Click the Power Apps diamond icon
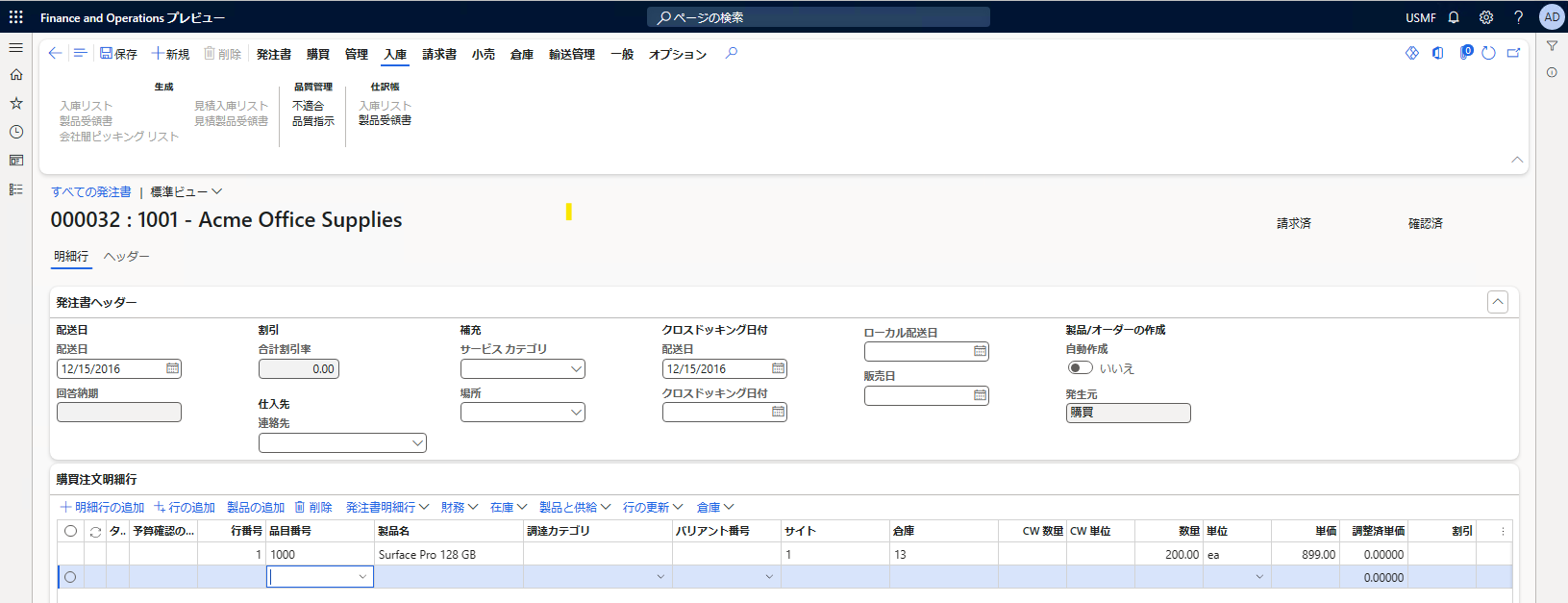Image resolution: width=1568 pixels, height=603 pixels. click(x=1412, y=53)
